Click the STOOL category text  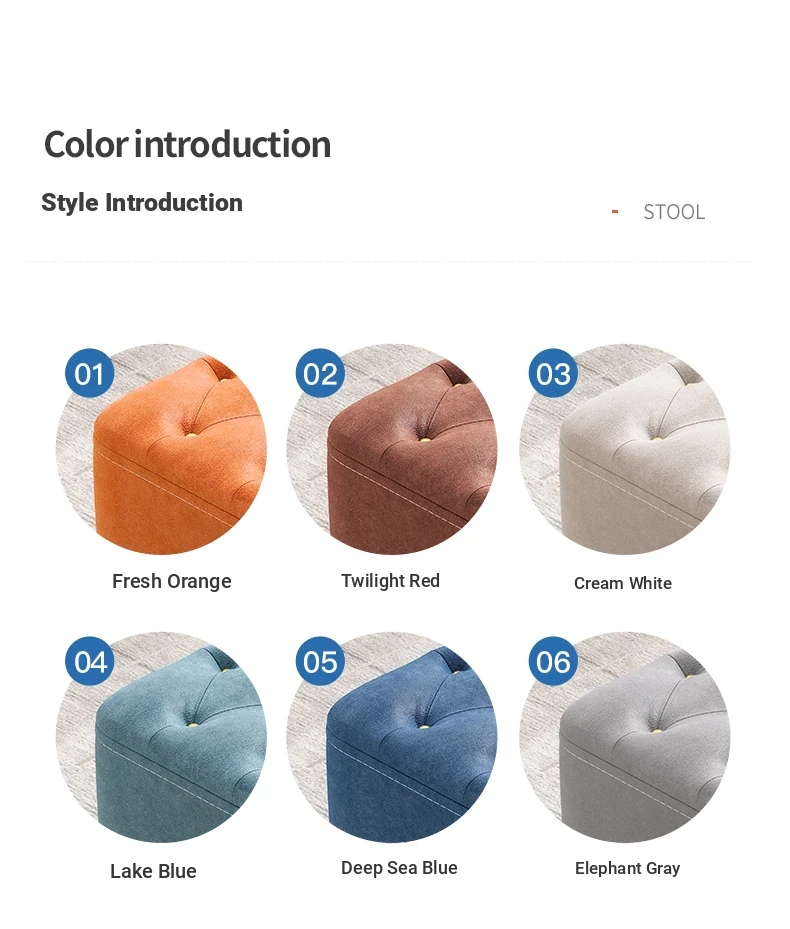pyautogui.click(x=674, y=212)
